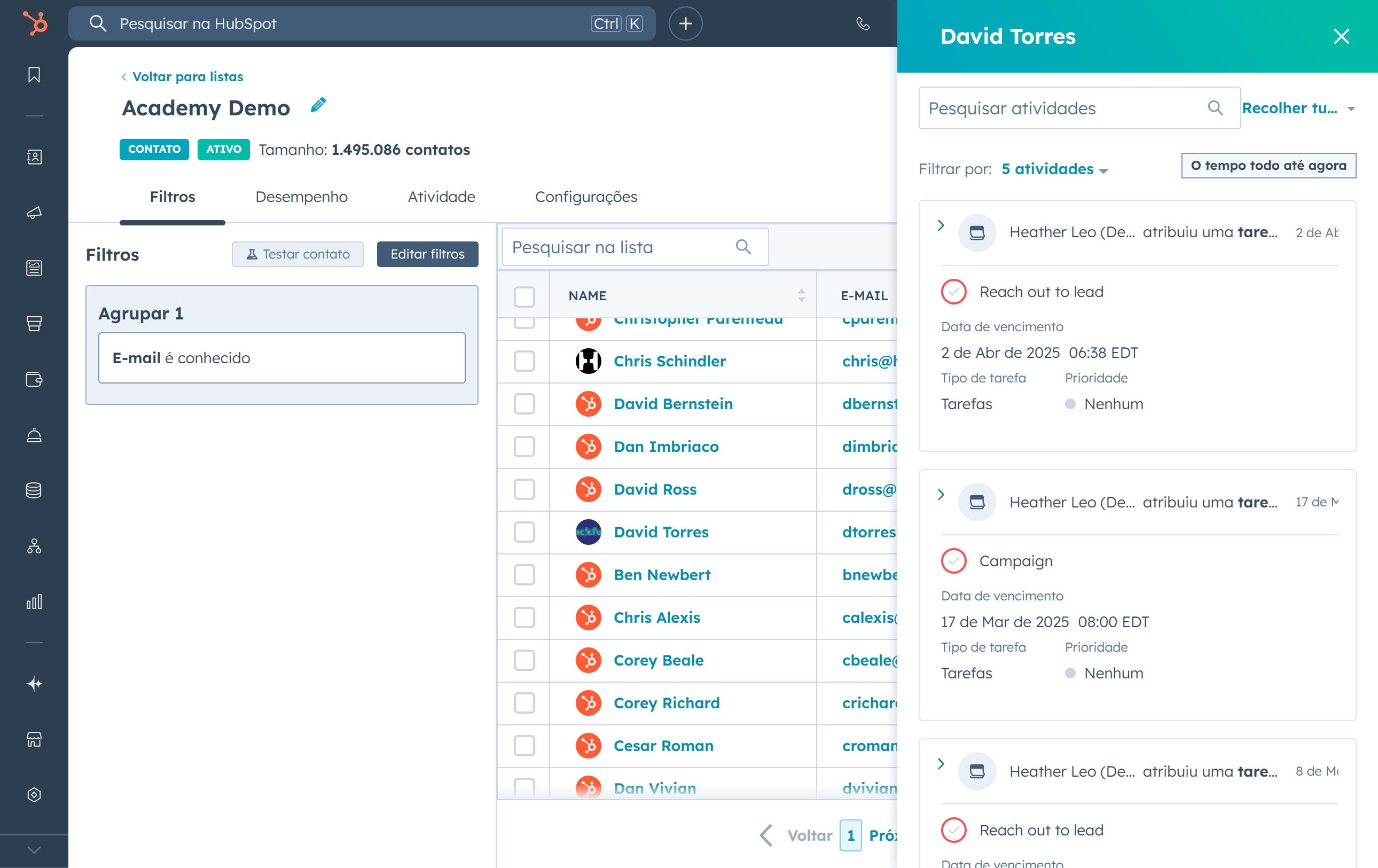Click the plus quick-create button in the top bar
The width and height of the screenshot is (1378, 868).
click(686, 24)
